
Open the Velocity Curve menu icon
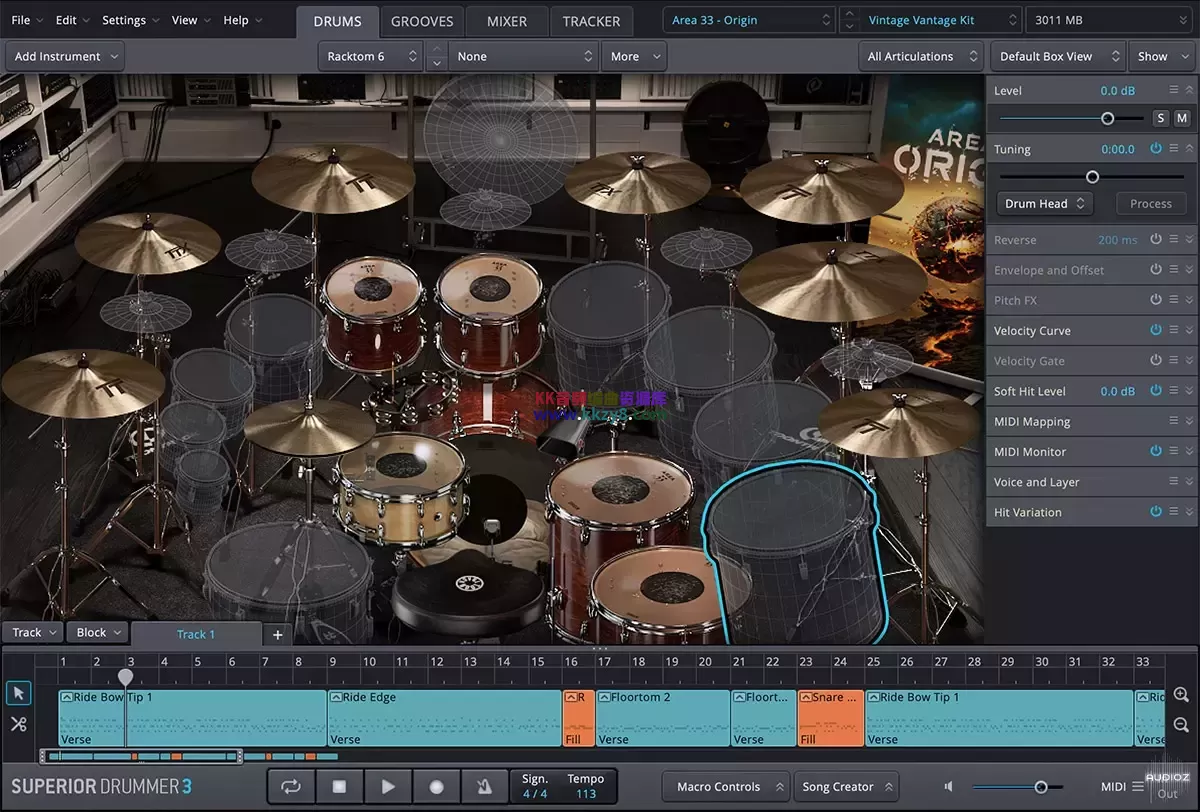[1174, 330]
